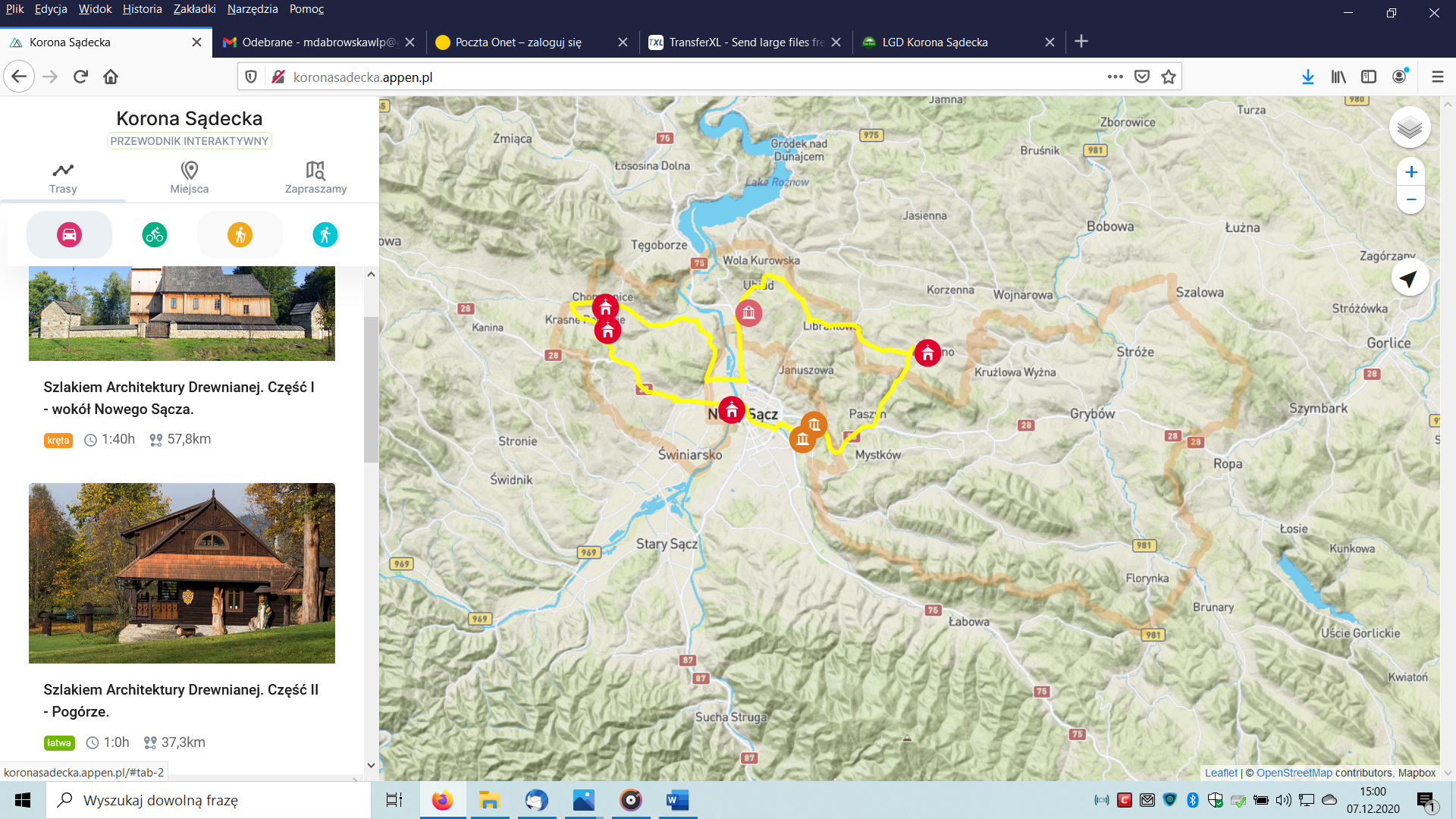Open a new browser tab

tap(1081, 42)
